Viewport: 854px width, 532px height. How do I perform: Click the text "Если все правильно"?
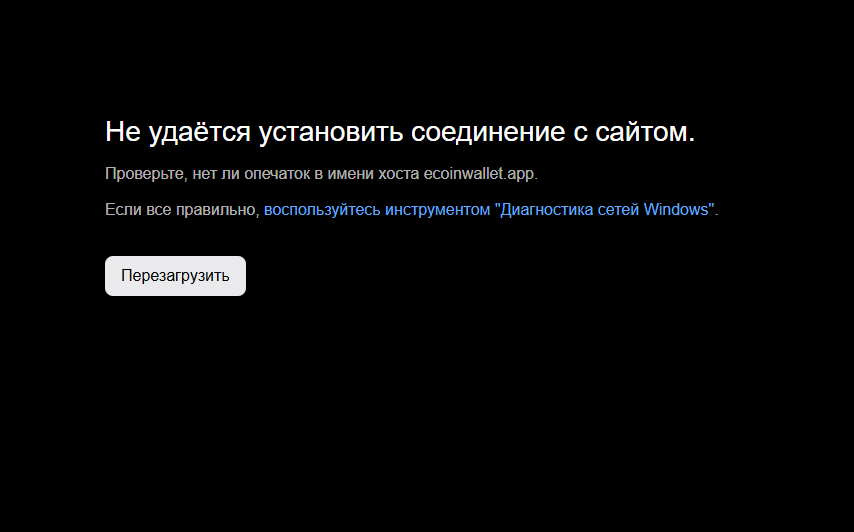[181, 210]
